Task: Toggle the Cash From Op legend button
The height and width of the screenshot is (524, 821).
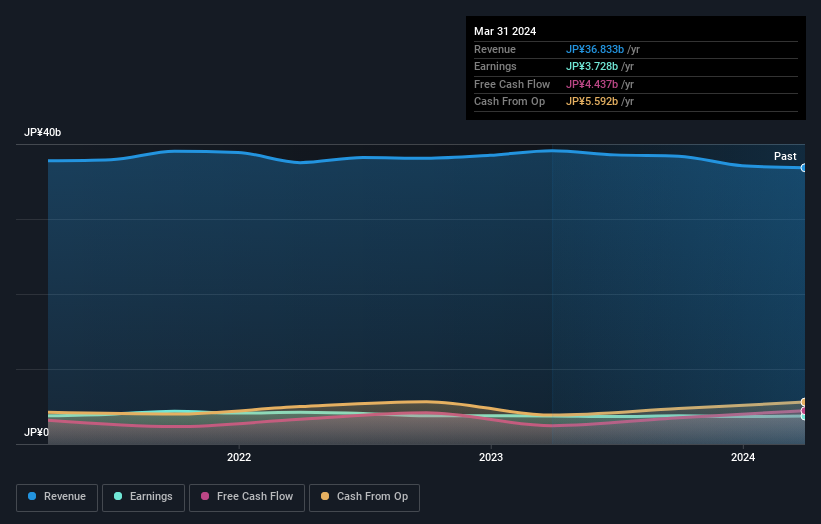Action: (x=364, y=497)
